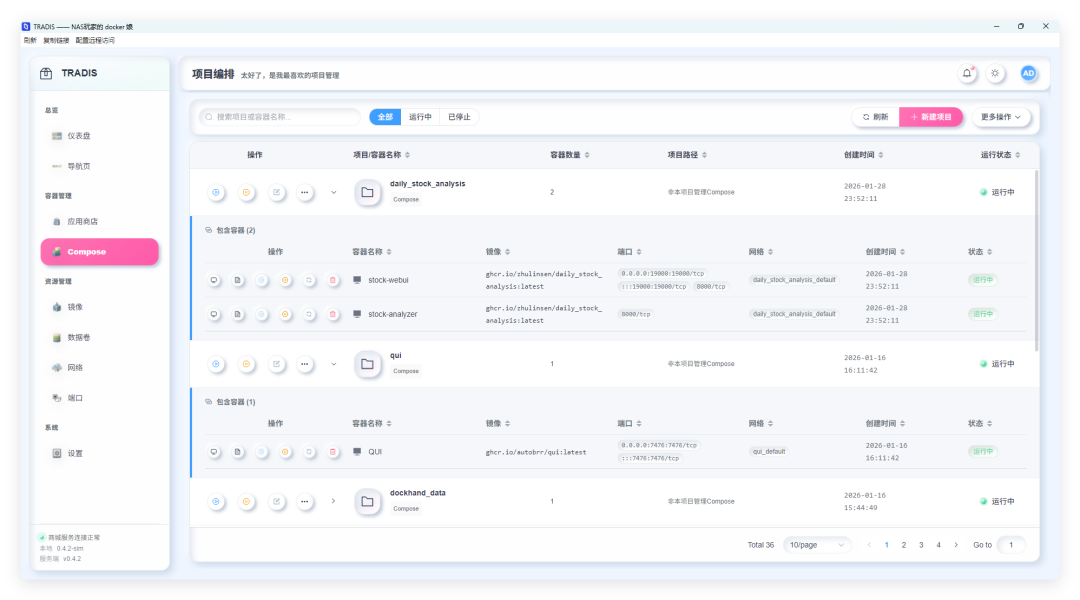Open 网络 in the sidebar
The image size is (1080, 600).
tap(100, 368)
